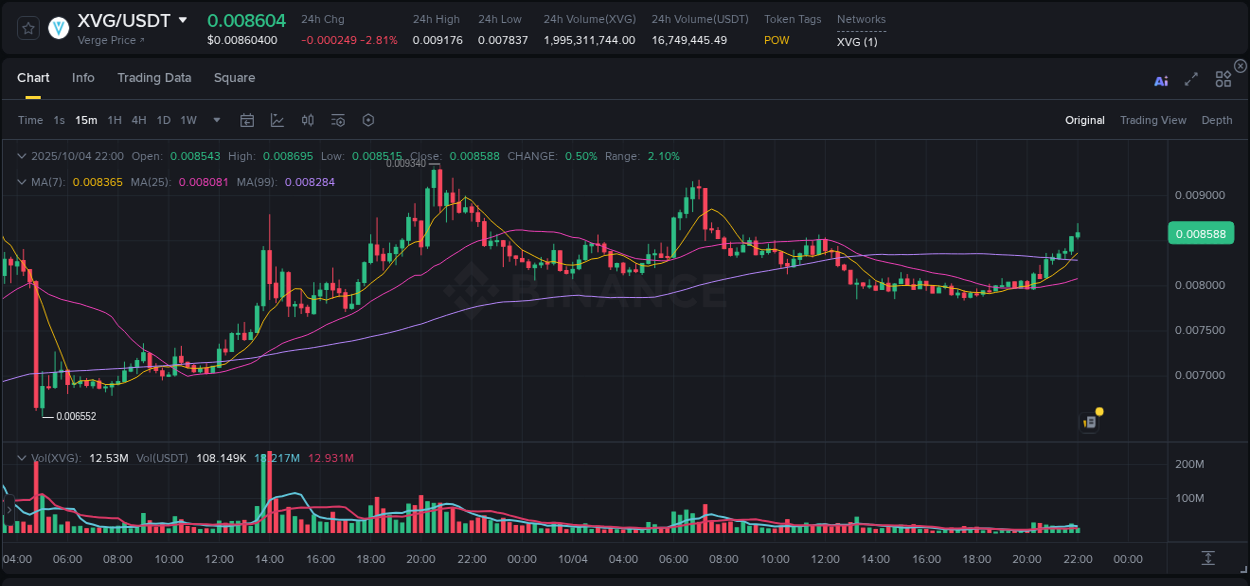Expand chart to fullscreen with diagonal arrows icon
This screenshot has width=1250, height=586.
coord(1191,81)
